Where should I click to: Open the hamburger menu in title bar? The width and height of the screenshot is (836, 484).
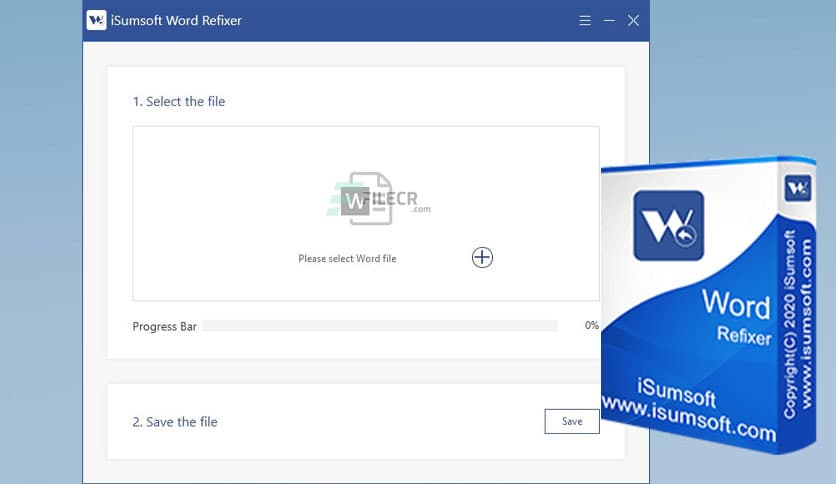click(585, 20)
